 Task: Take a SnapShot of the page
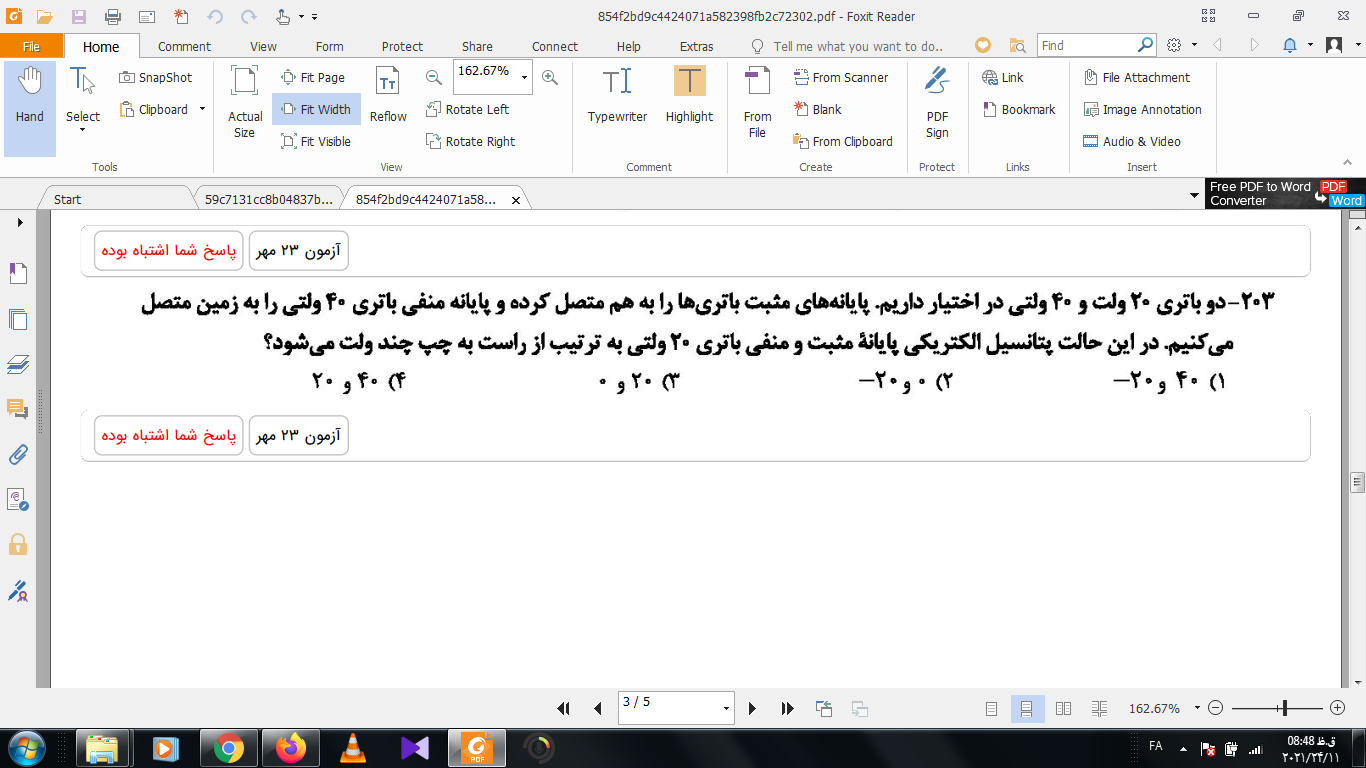tap(155, 78)
